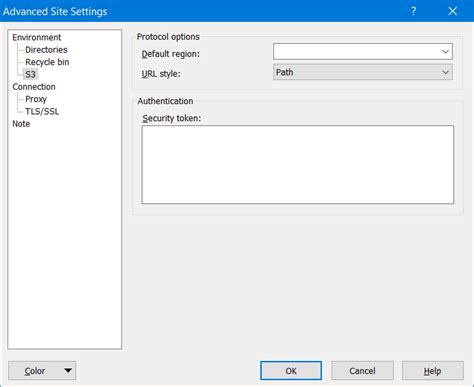Open the Note settings page

click(x=21, y=124)
